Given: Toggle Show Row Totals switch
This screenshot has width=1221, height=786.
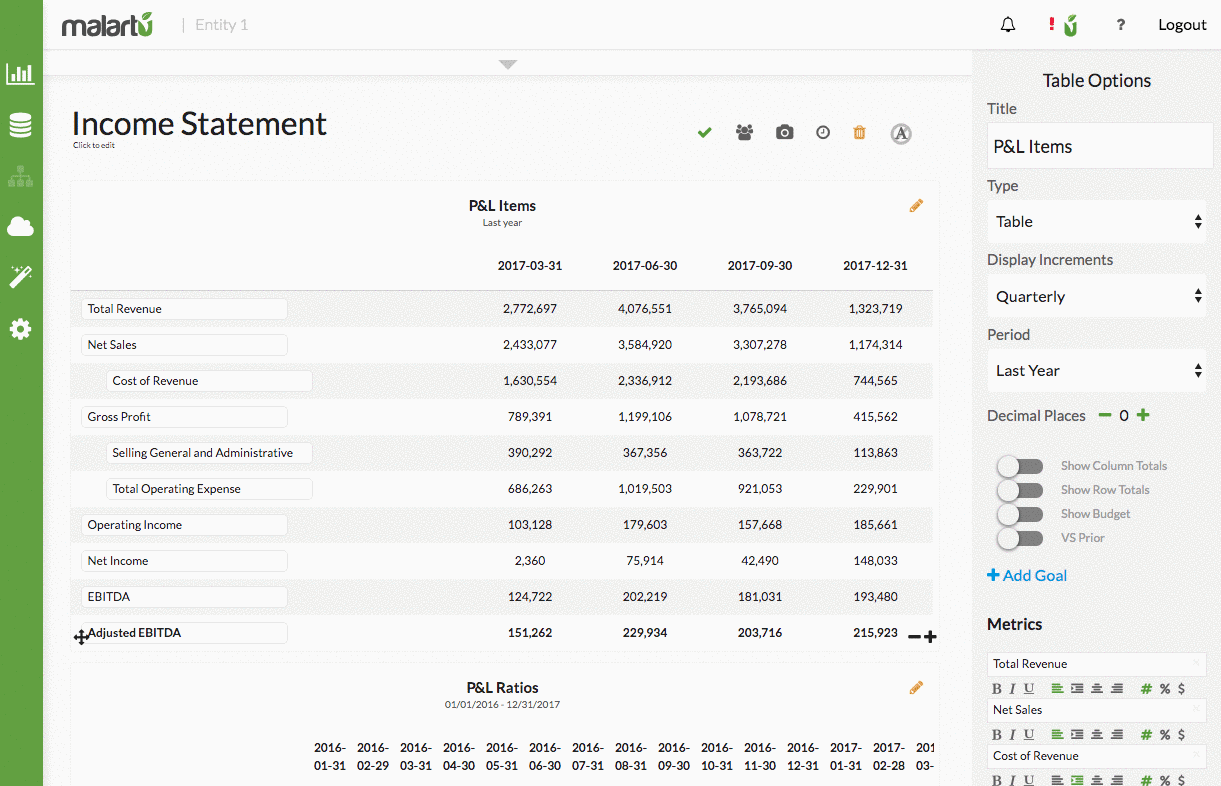Looking at the screenshot, I should (x=1020, y=490).
